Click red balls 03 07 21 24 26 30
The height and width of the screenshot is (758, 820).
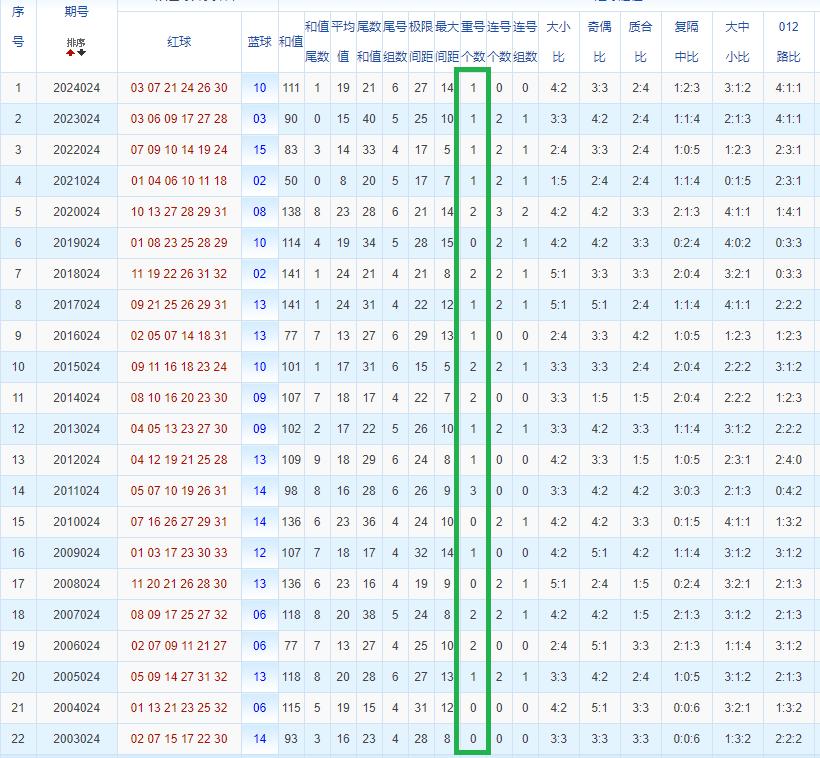pos(179,88)
